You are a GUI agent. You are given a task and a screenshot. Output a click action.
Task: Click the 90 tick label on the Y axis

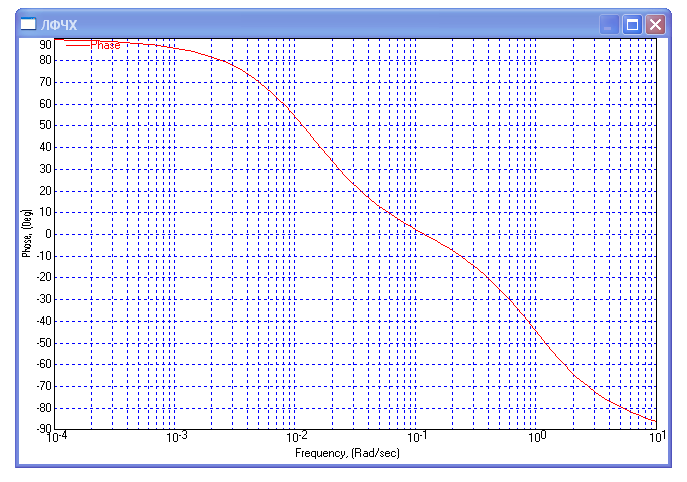coord(45,45)
